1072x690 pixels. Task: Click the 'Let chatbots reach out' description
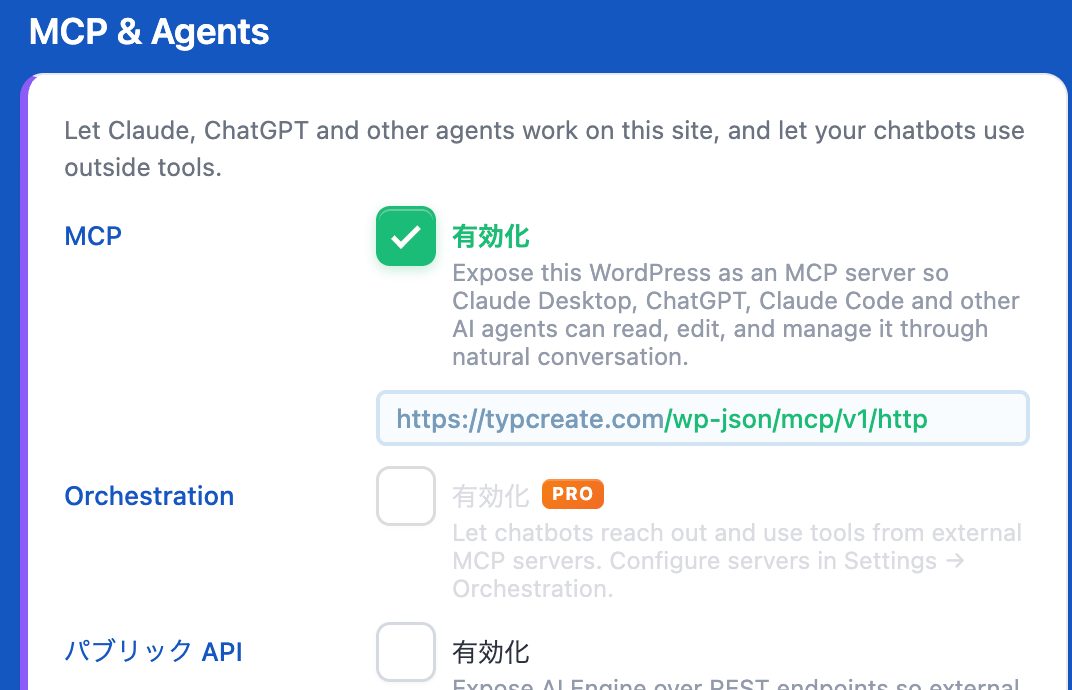point(737,561)
